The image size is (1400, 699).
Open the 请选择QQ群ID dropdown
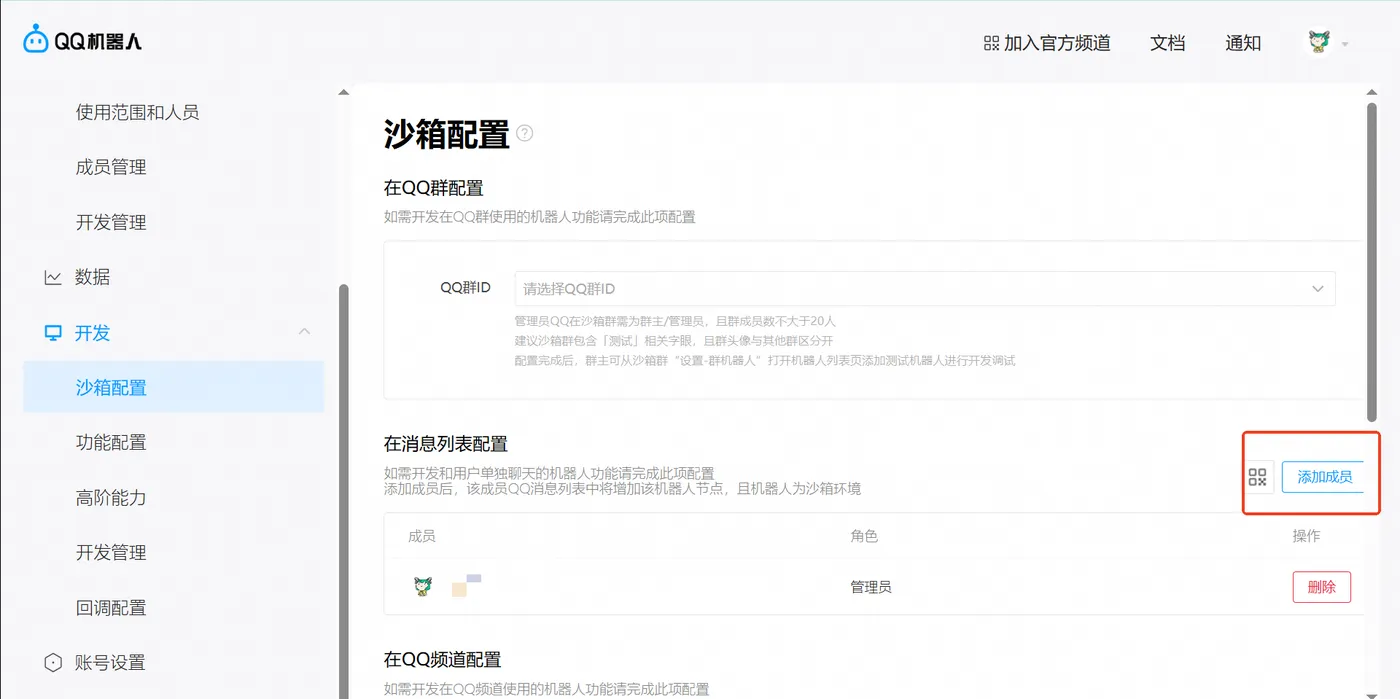pyautogui.click(x=925, y=288)
